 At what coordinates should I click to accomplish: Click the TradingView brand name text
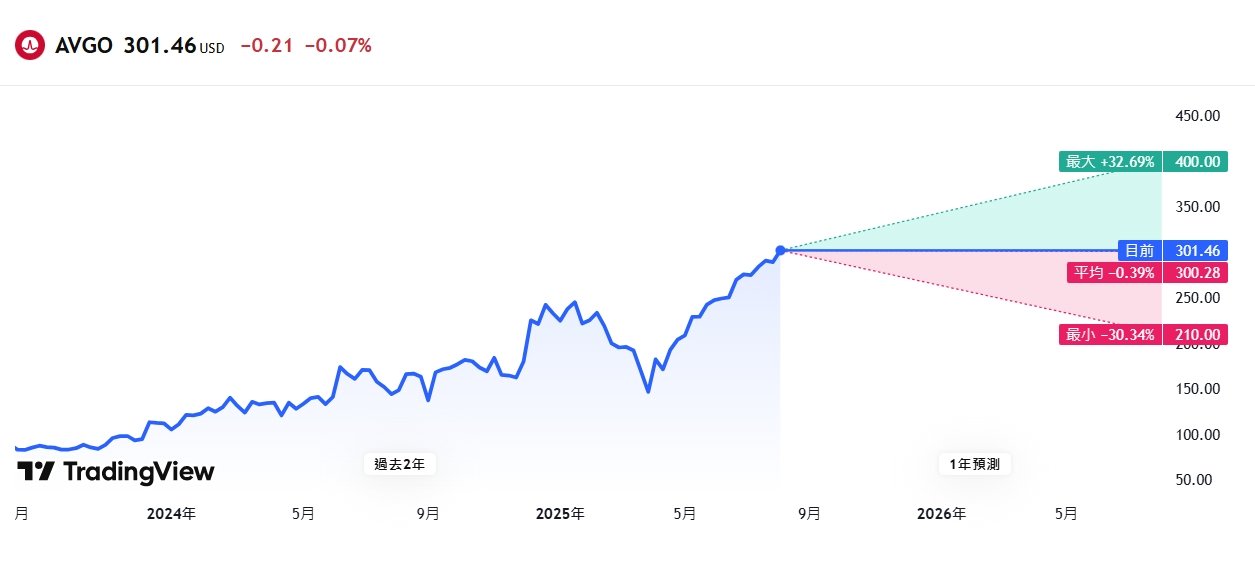click(139, 471)
